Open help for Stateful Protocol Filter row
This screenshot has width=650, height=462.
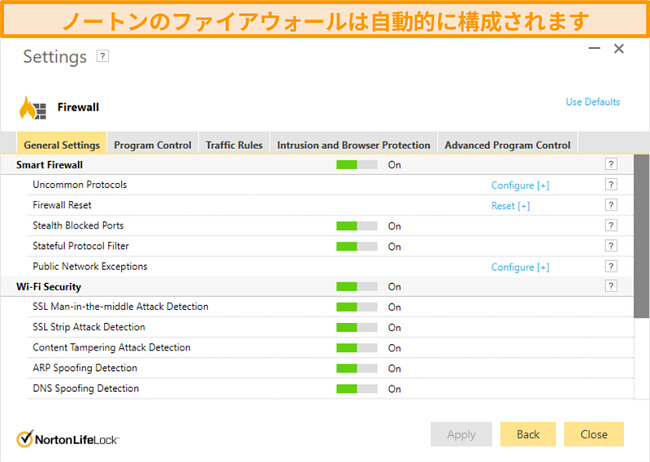click(611, 246)
